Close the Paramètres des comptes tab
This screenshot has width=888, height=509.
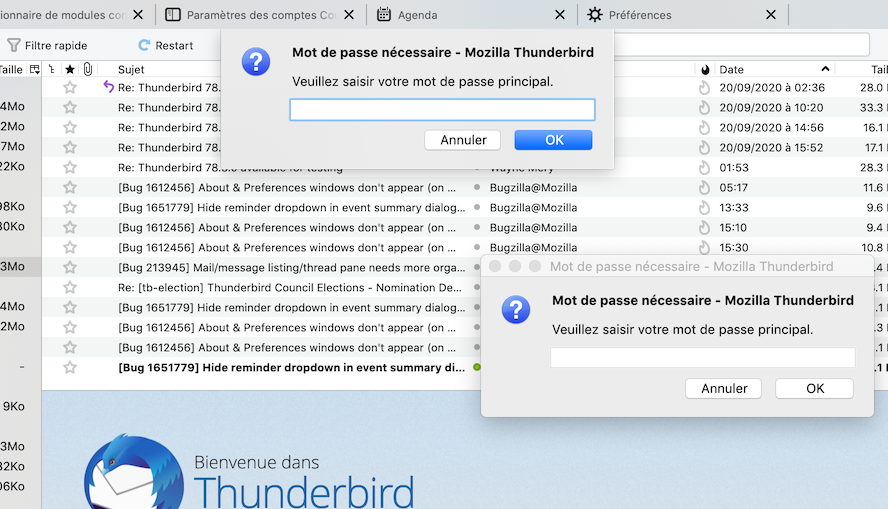point(349,15)
